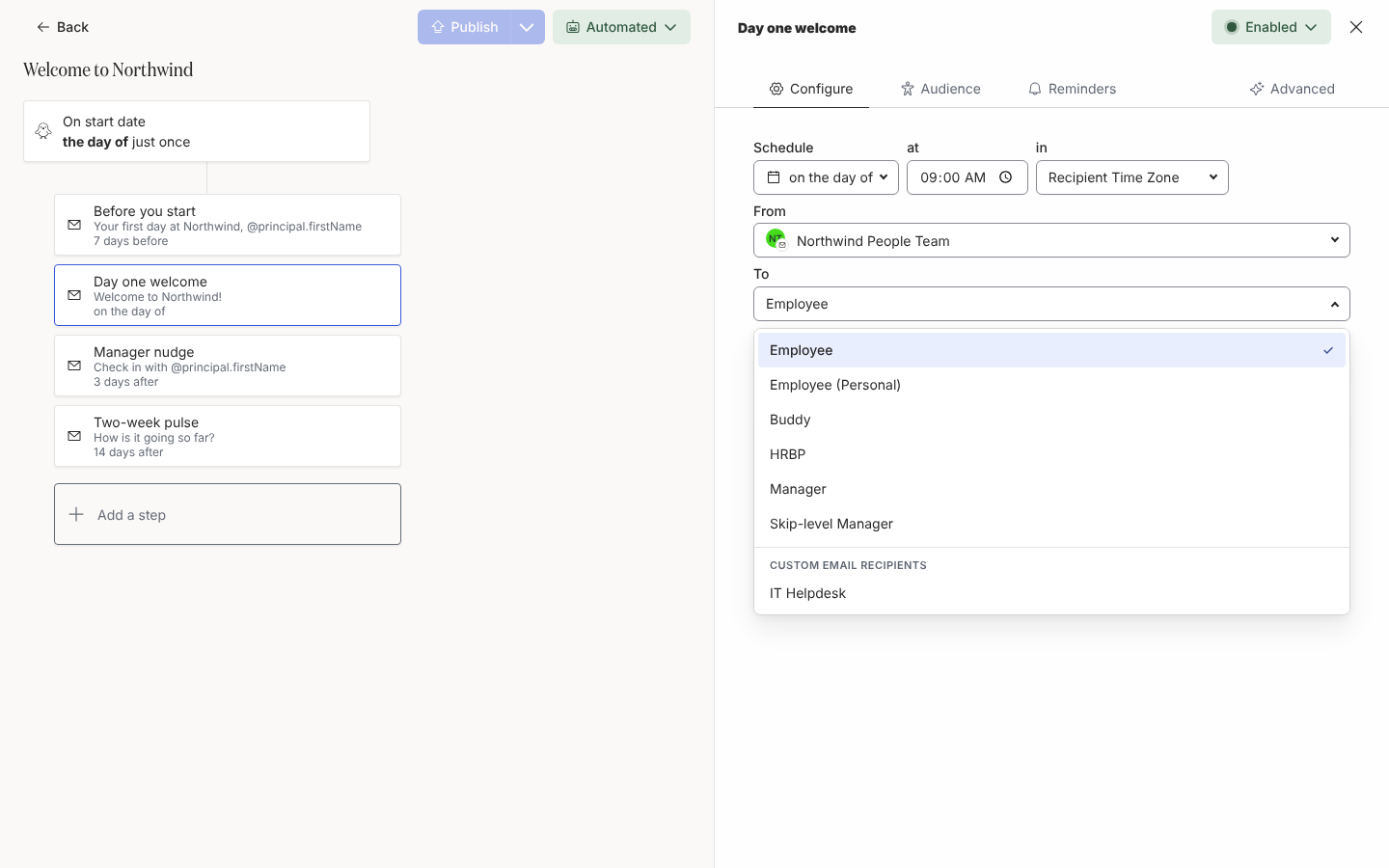Viewport: 1389px width, 868px height.
Task: Switch to the Configure tab
Action: [x=811, y=89]
